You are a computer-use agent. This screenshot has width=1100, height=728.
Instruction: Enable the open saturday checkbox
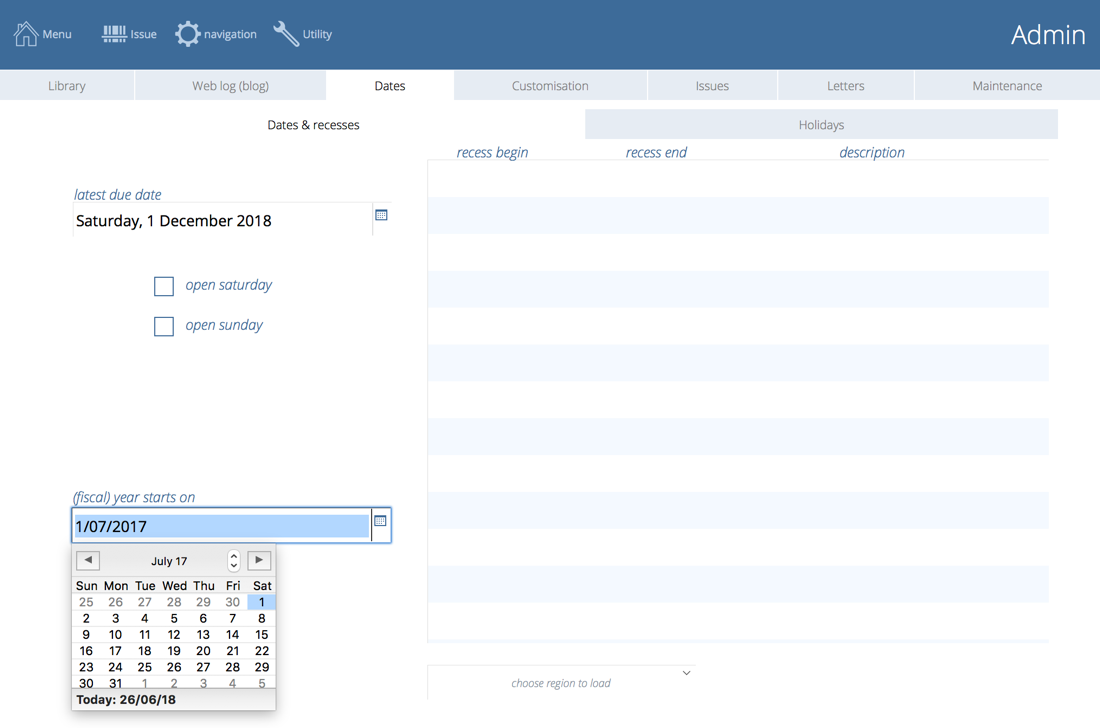[x=164, y=286]
